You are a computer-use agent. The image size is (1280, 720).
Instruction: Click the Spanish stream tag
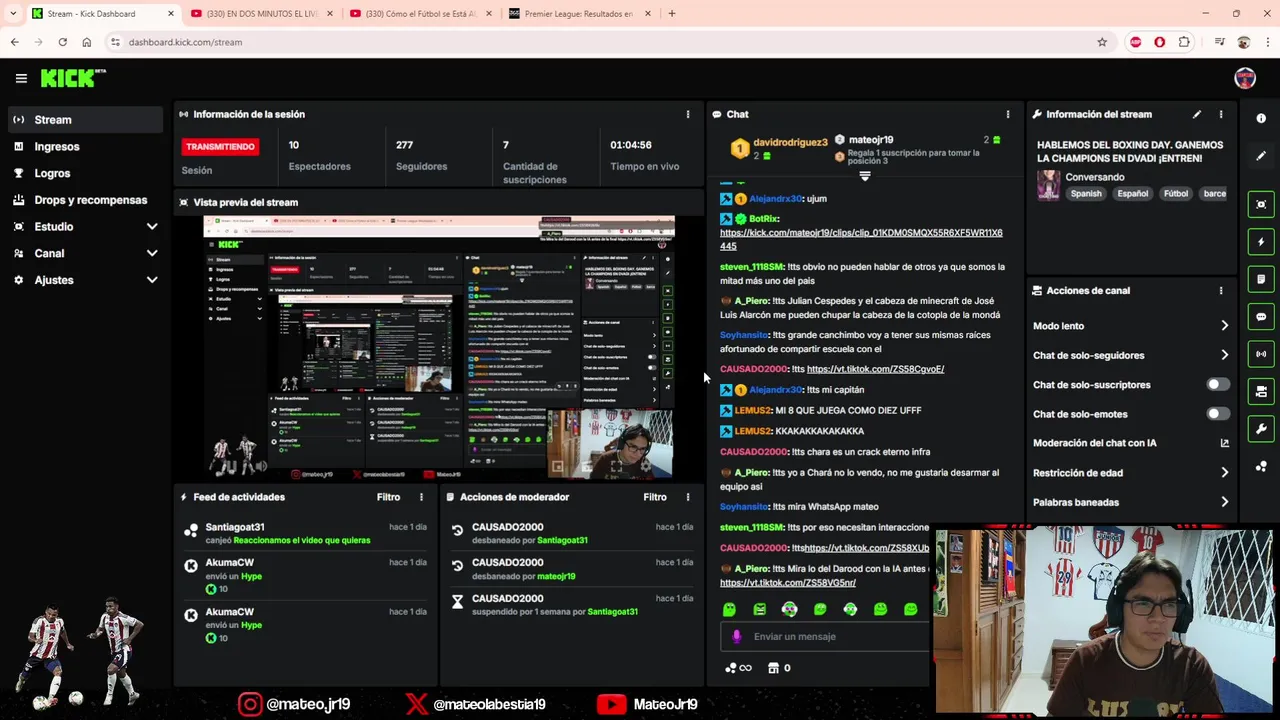(x=1085, y=194)
